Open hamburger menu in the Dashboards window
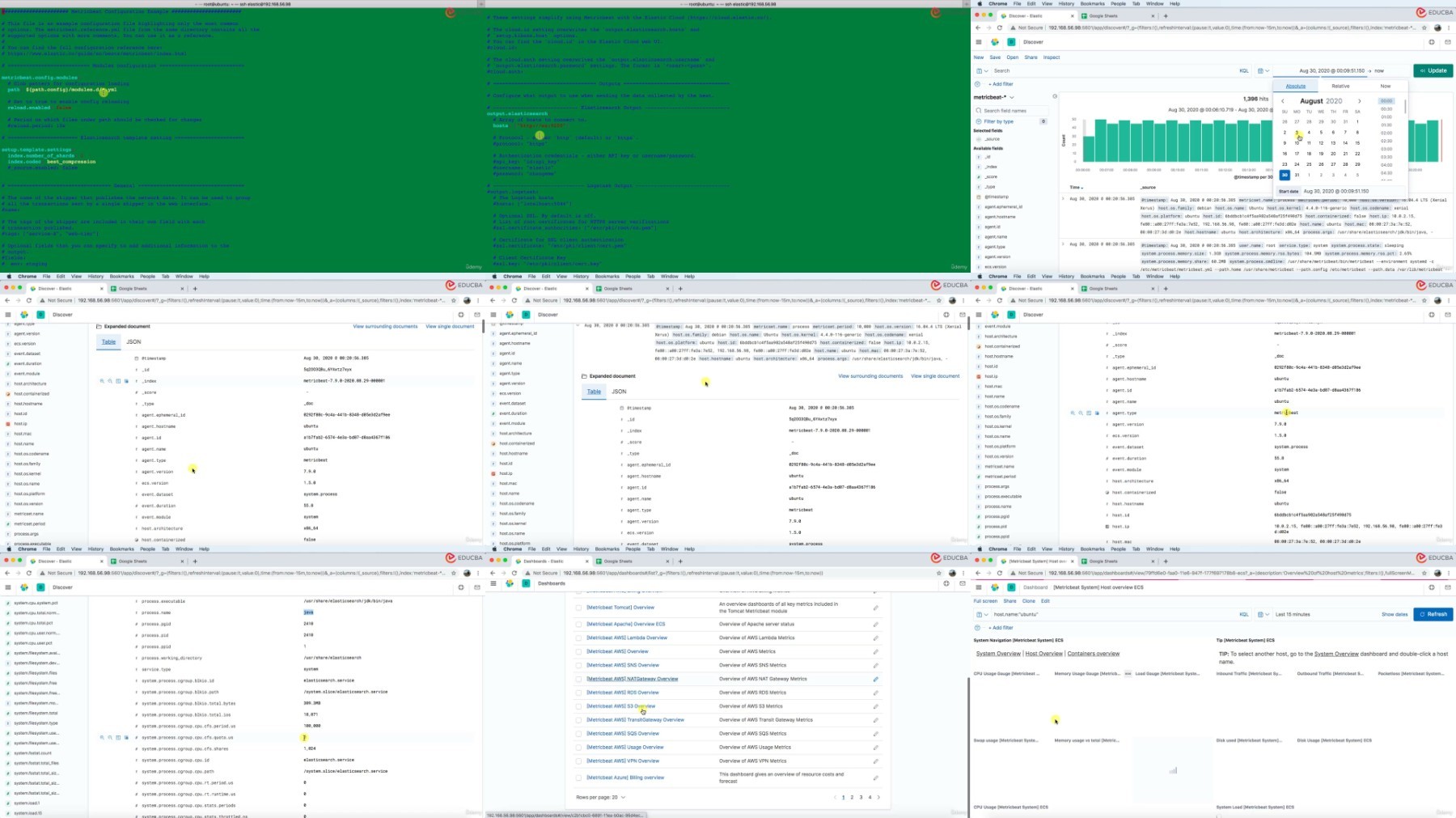 [x=493, y=583]
